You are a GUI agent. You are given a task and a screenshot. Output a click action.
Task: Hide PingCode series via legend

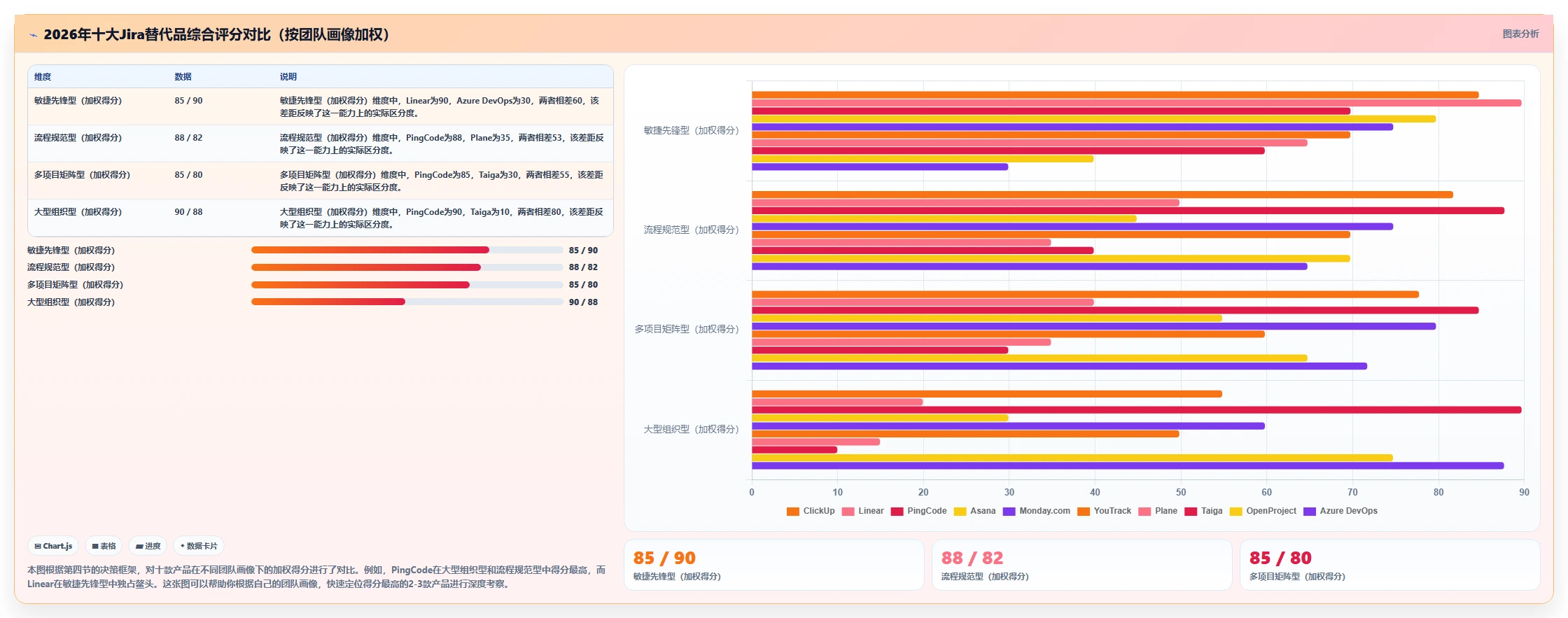coord(918,511)
